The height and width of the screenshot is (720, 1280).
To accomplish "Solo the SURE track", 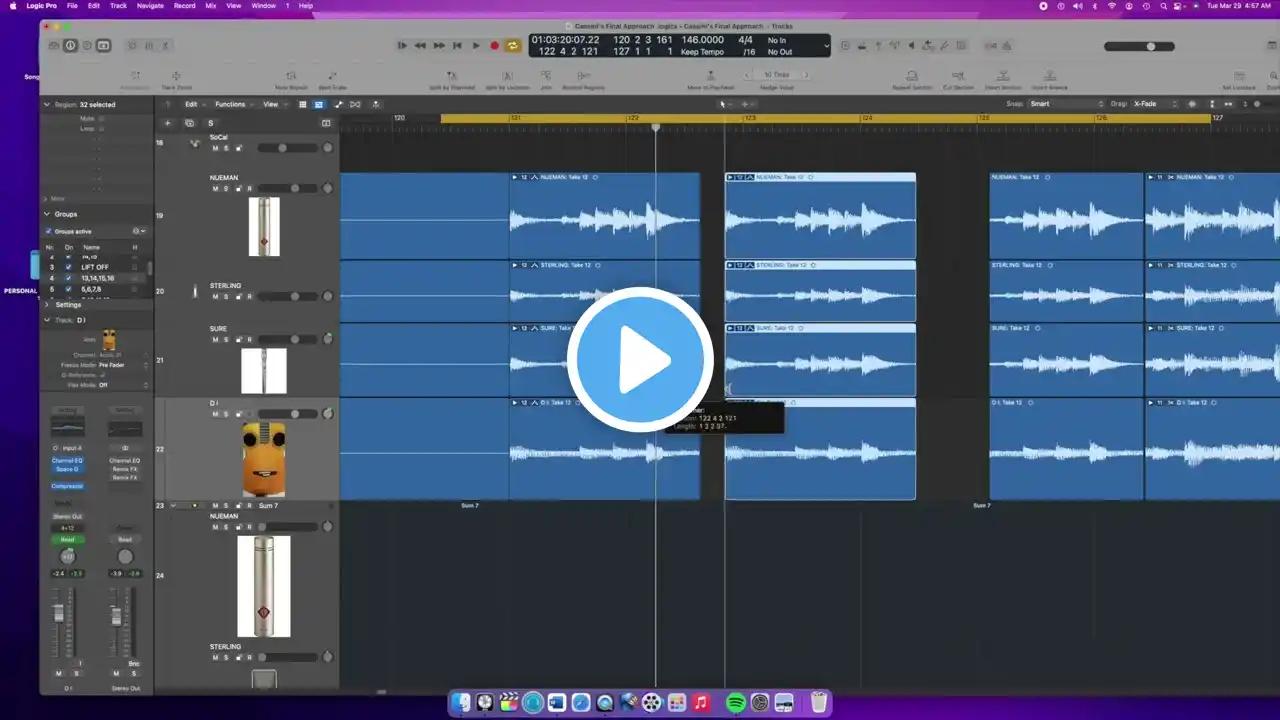I will 225,339.
